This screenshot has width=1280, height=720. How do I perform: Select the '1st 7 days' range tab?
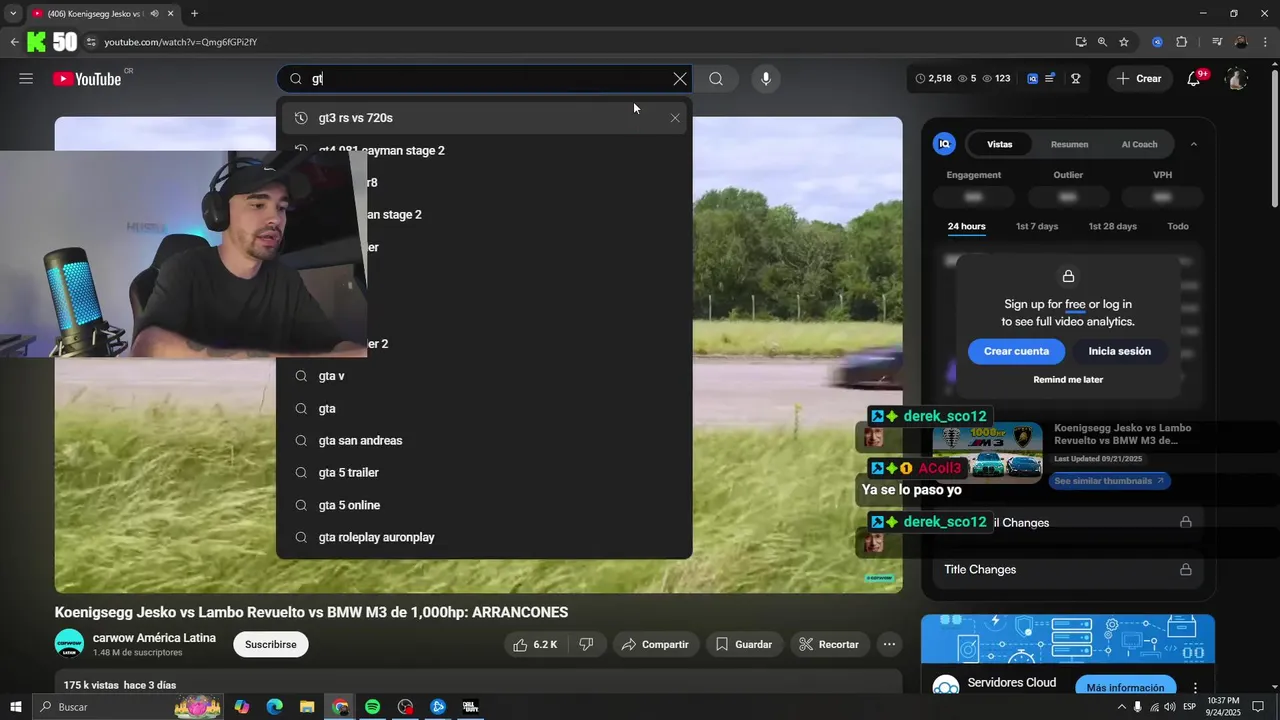[x=1037, y=226]
